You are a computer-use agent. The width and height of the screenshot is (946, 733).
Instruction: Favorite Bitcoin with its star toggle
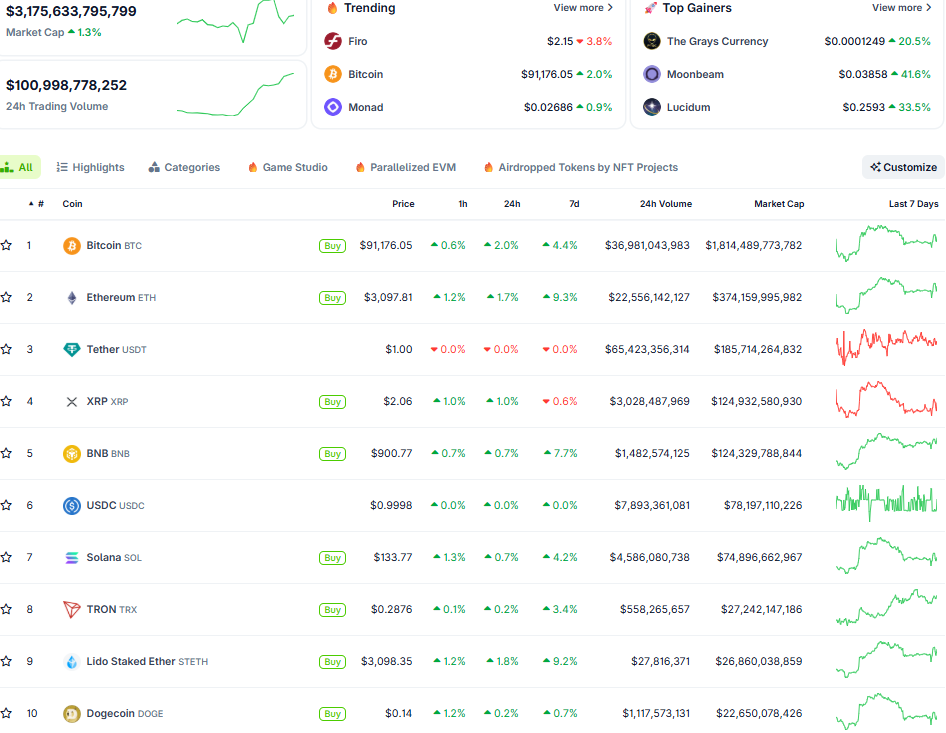point(7,246)
